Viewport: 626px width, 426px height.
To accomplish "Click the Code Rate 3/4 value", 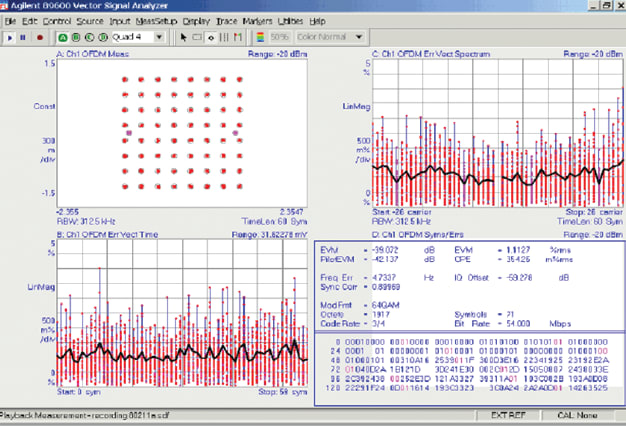I will [378, 323].
